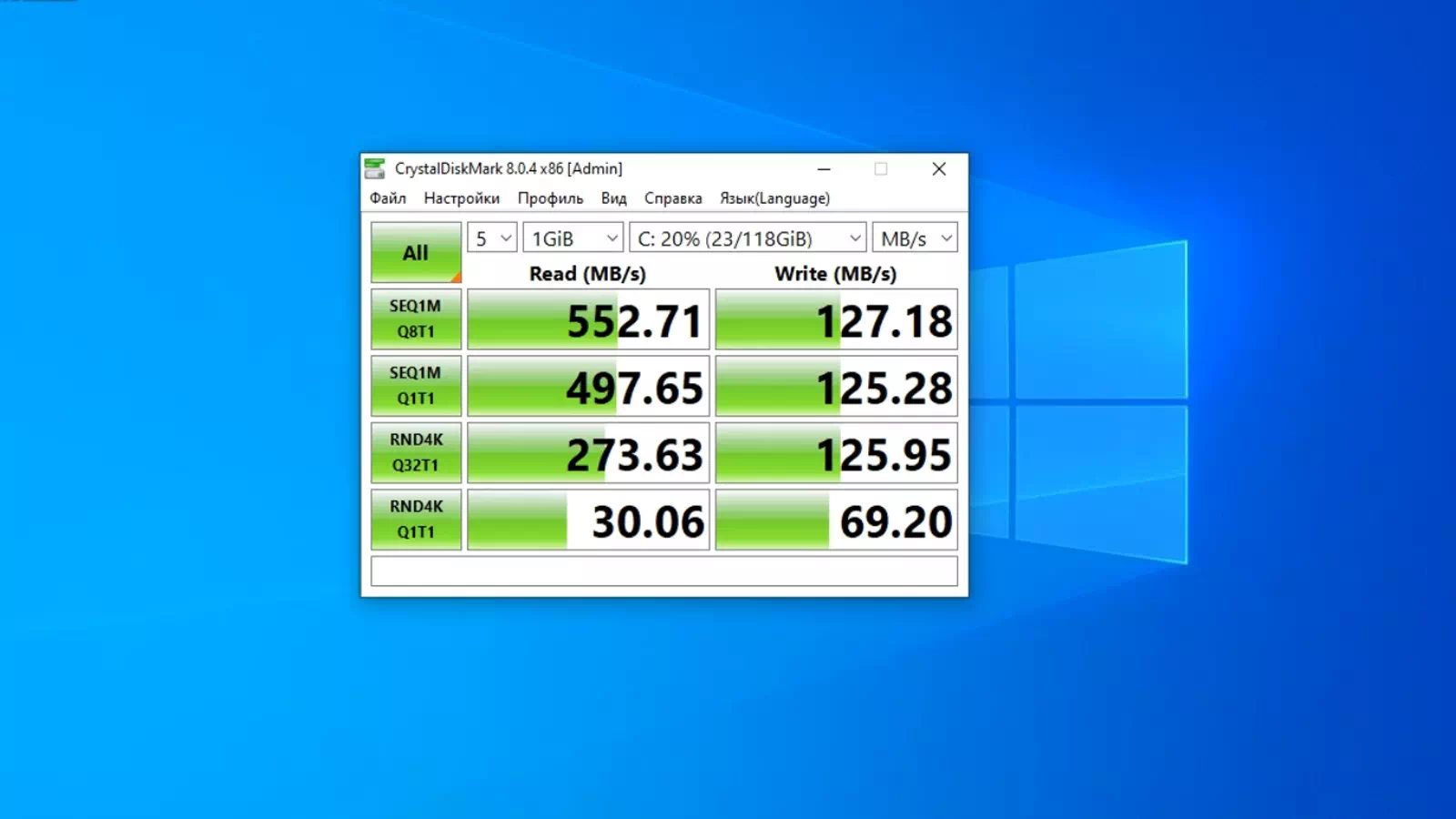The image size is (1456, 819).
Task: Open the Справка menu
Action: pos(673,198)
